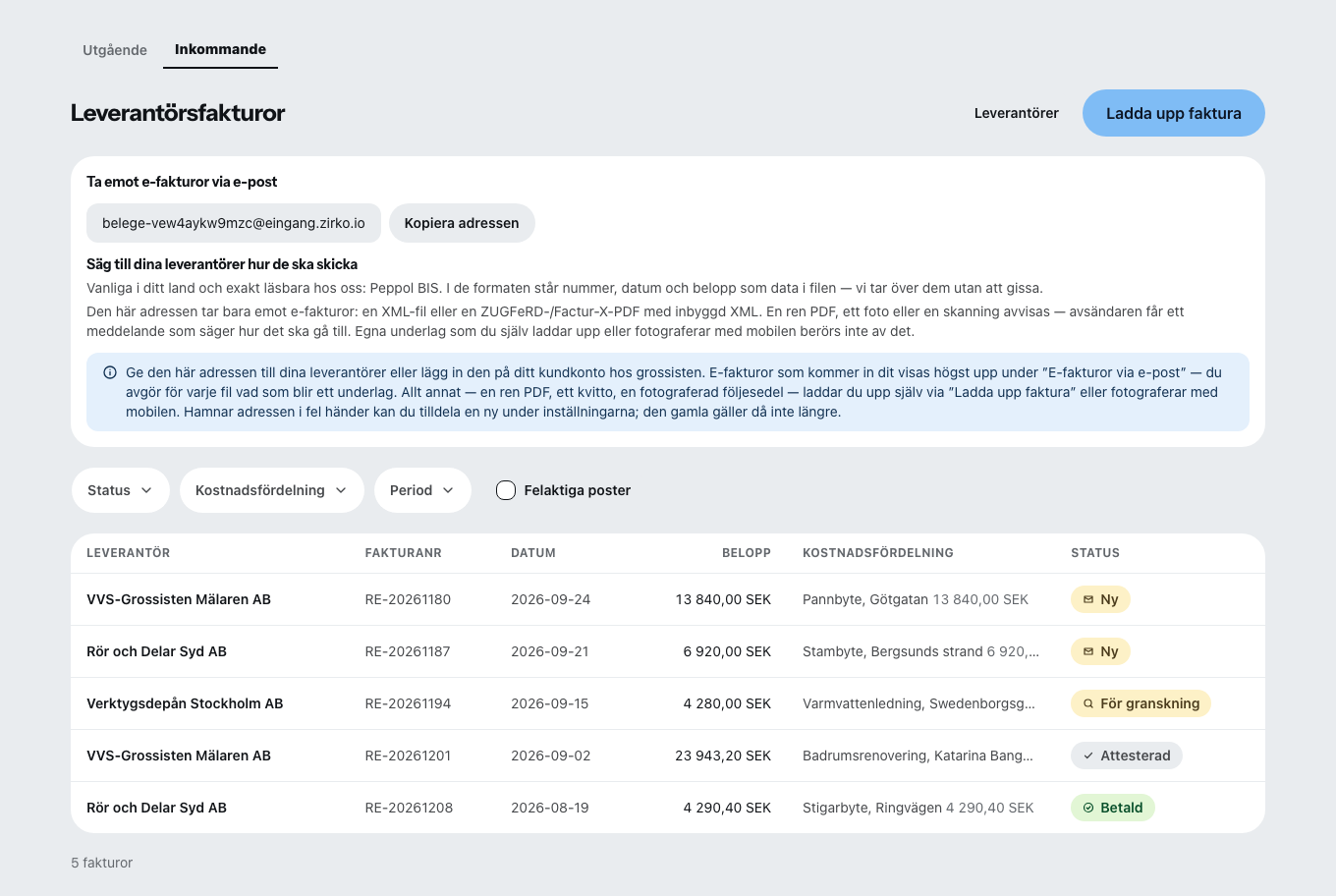
Task: Click the Betald status badge
Action: [1112, 808]
